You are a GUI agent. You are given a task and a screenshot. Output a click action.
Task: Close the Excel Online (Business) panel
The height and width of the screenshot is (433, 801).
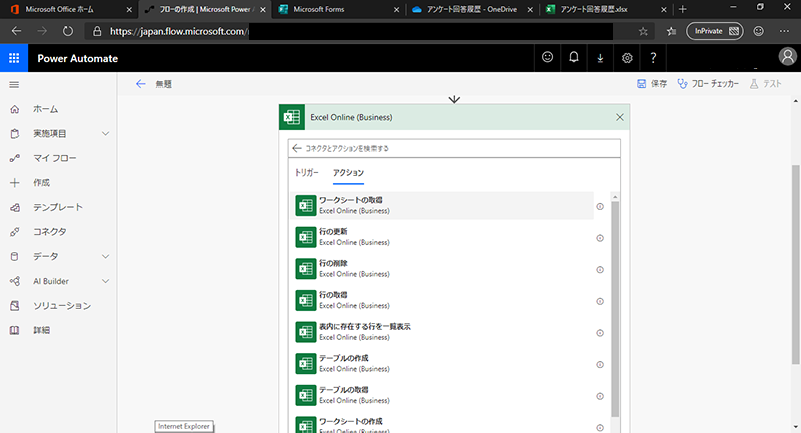click(620, 117)
